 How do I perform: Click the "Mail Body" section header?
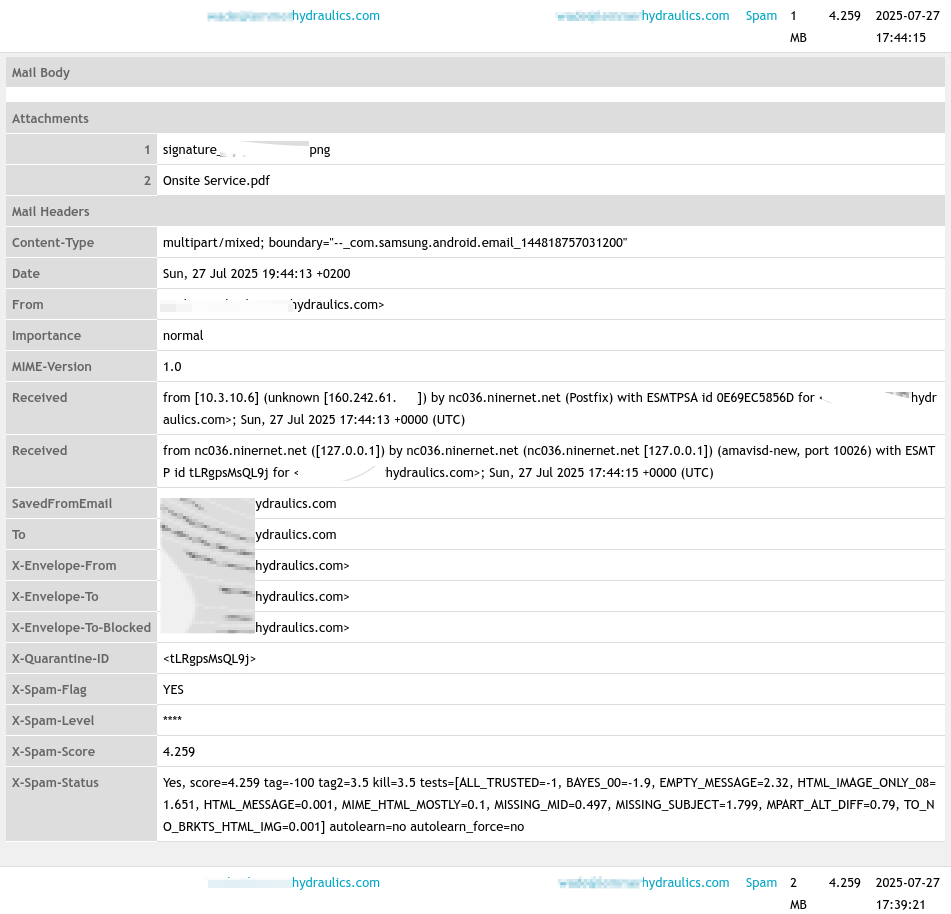coord(476,72)
